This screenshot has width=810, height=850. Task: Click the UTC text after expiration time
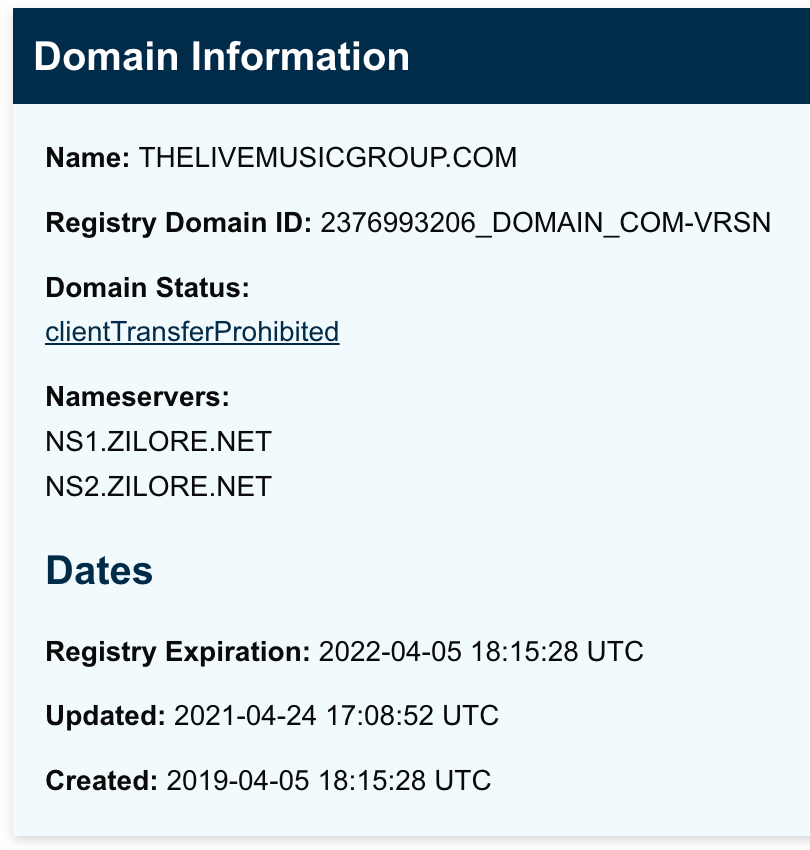click(615, 652)
